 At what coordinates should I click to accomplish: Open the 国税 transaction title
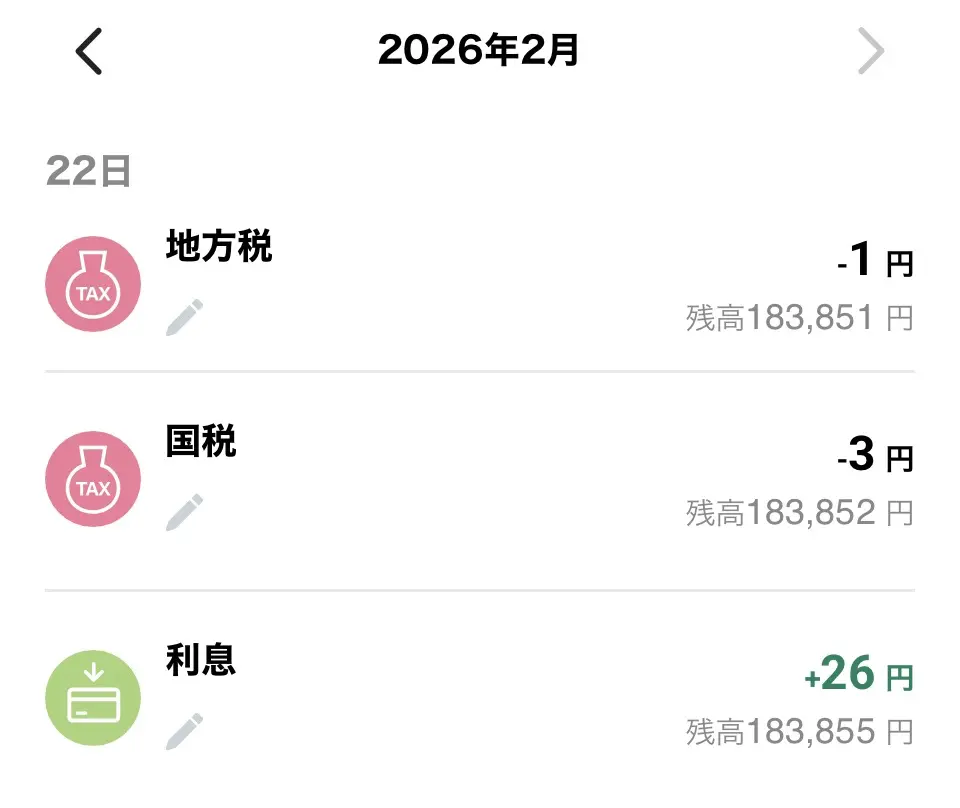(x=201, y=441)
